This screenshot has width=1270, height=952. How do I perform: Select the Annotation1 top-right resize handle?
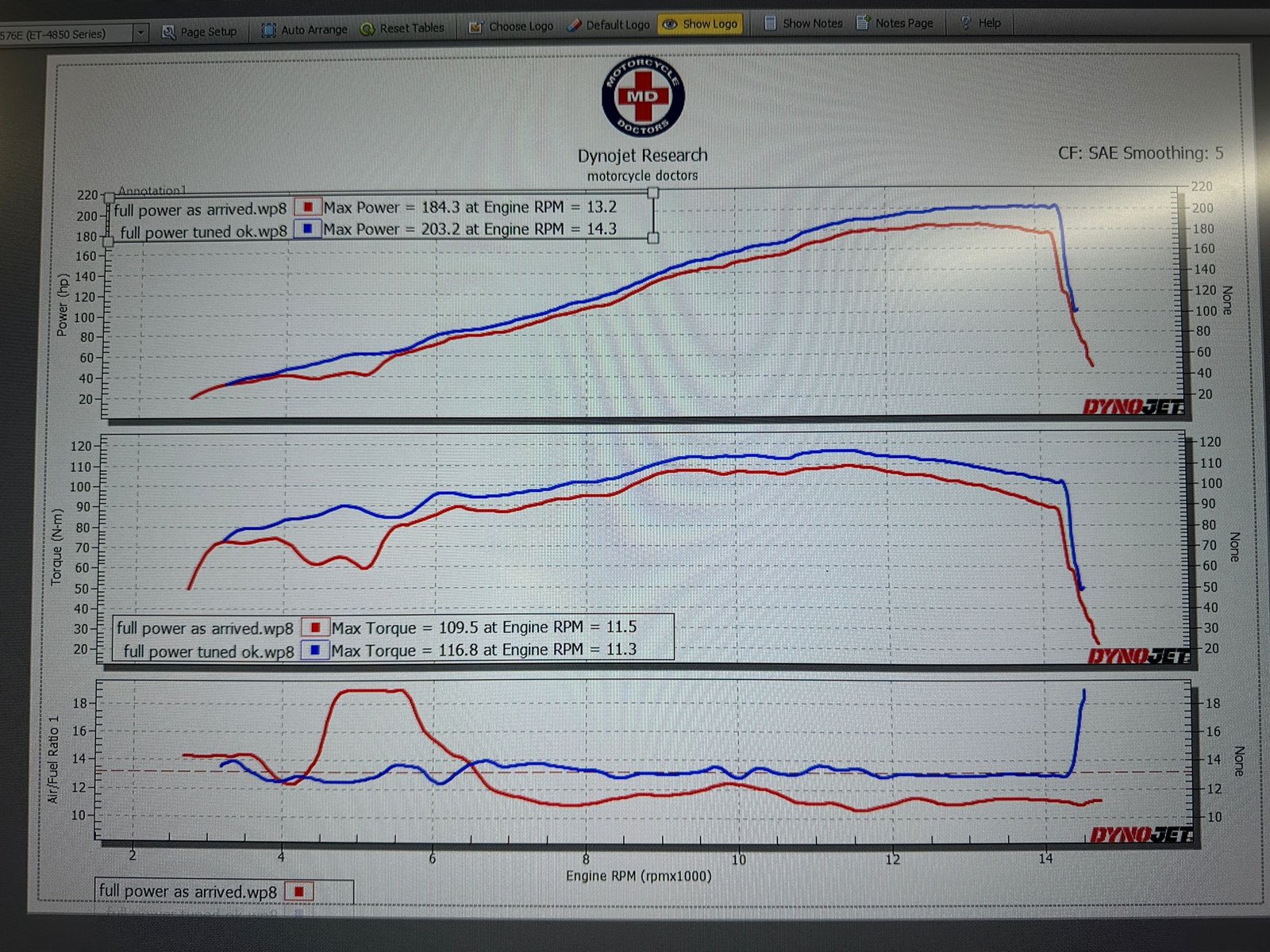coord(652,193)
